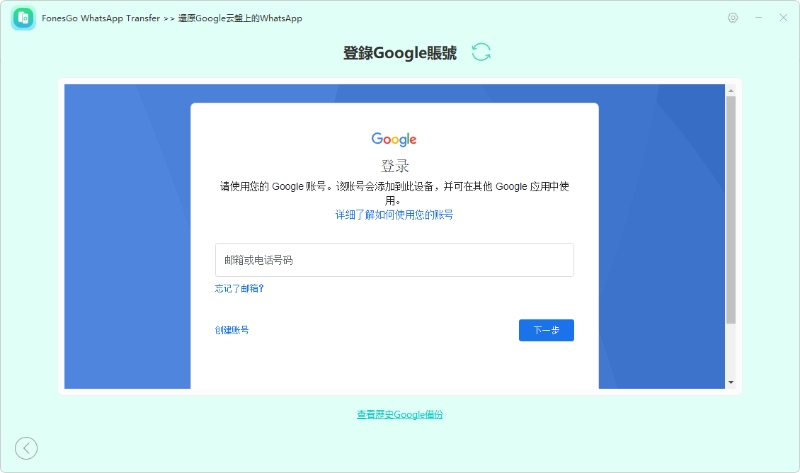The image size is (800, 473).
Task: Open 详细了解如何使用您的账号 link
Action: coord(394,215)
